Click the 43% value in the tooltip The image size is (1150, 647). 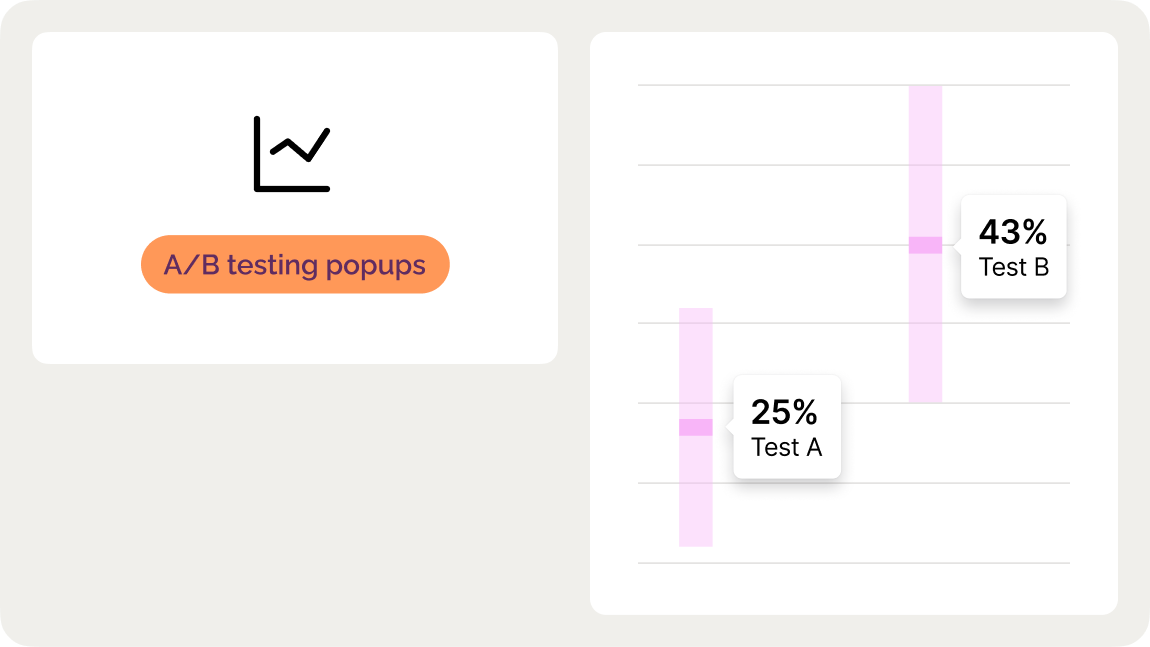(1012, 232)
